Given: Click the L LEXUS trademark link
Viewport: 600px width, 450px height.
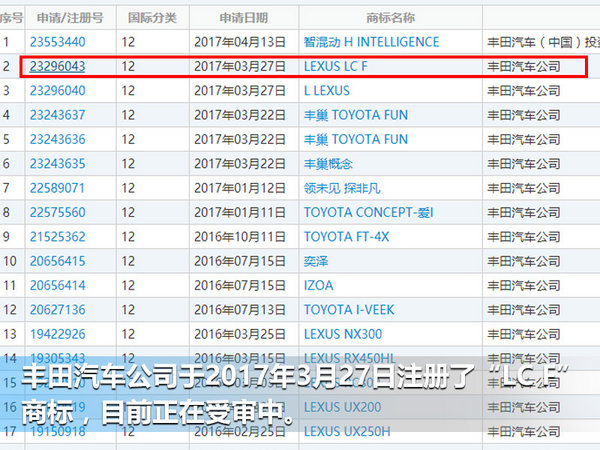Looking at the screenshot, I should tap(326, 91).
